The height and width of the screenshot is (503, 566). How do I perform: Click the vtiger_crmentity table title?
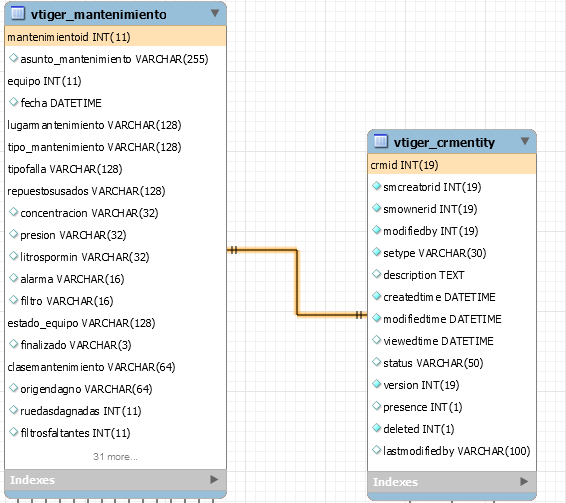[x=444, y=142]
